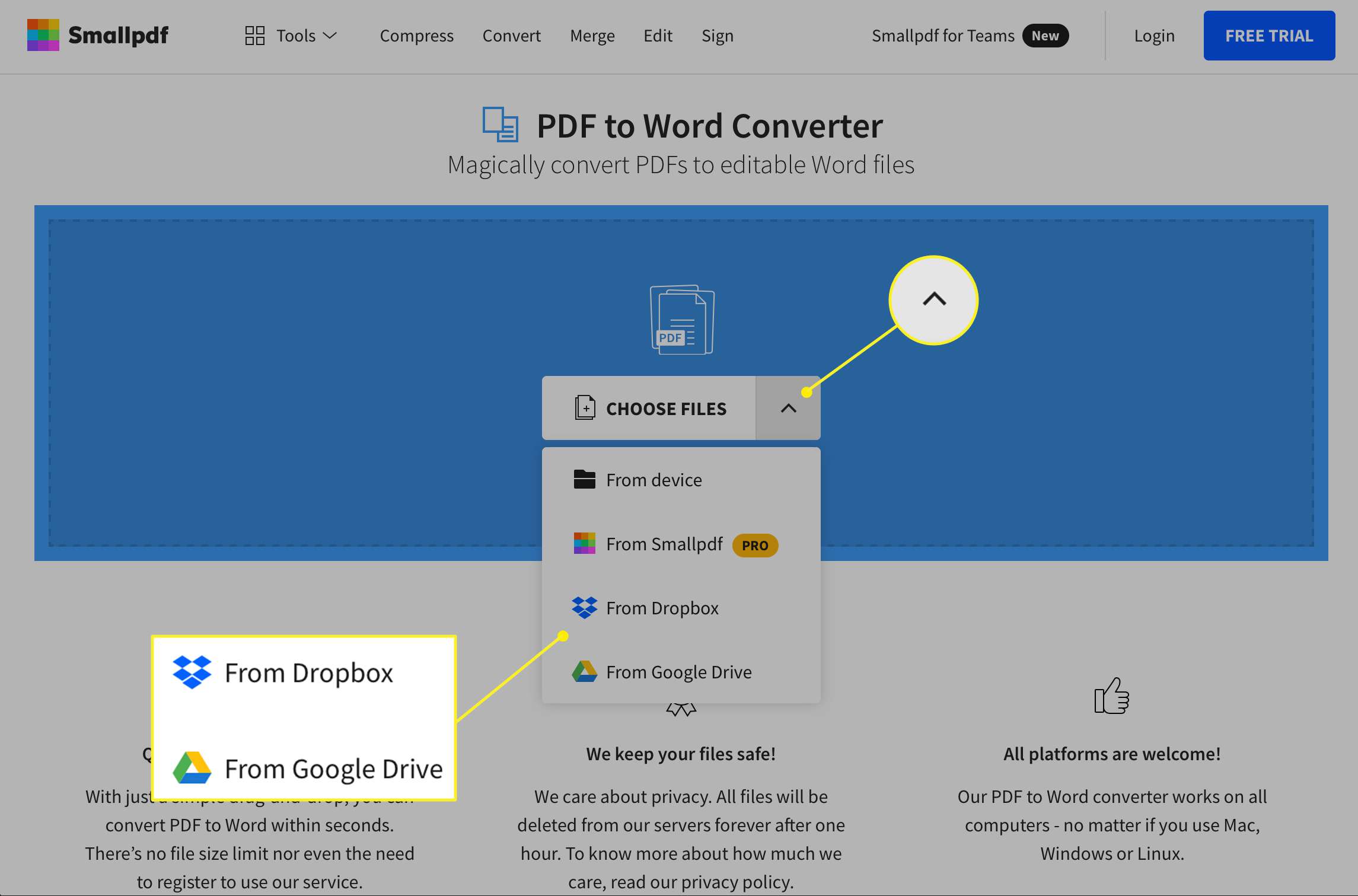Click the Login button
Image resolution: width=1358 pixels, height=896 pixels.
point(1154,34)
